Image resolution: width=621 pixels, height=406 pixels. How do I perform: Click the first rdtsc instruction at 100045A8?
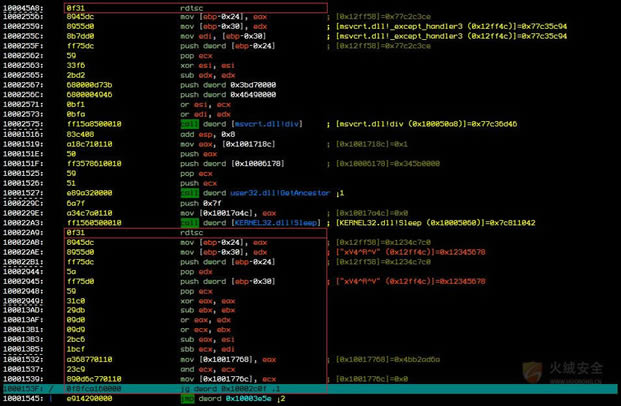click(x=191, y=7)
